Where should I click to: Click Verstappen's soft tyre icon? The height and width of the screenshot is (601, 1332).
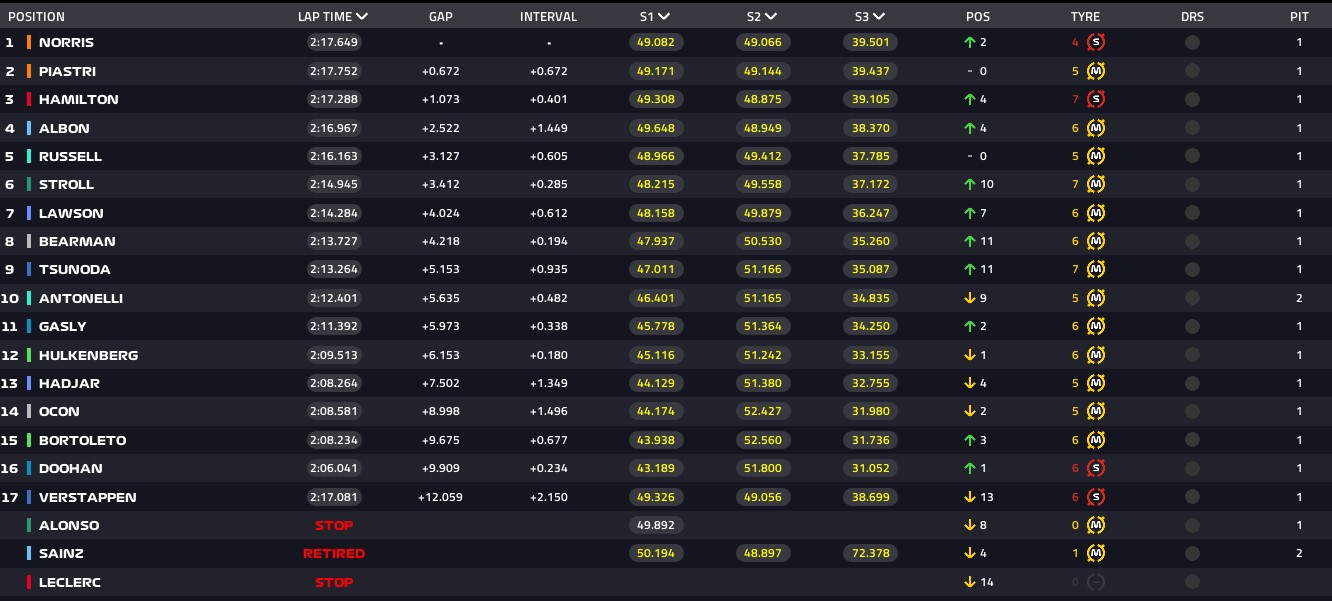tap(1096, 497)
